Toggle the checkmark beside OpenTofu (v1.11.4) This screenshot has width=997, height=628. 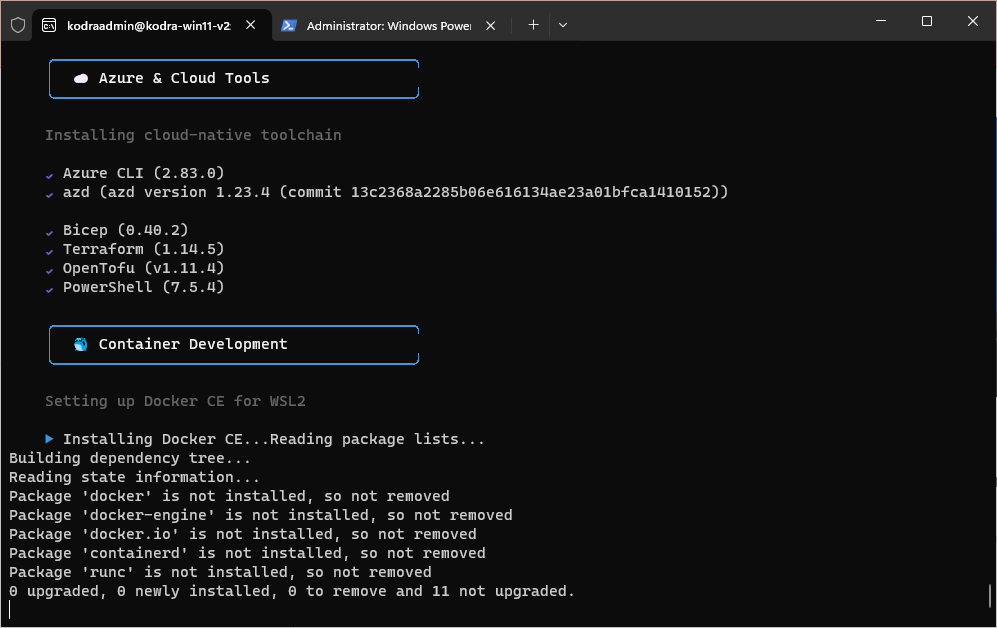pyautogui.click(x=49, y=268)
